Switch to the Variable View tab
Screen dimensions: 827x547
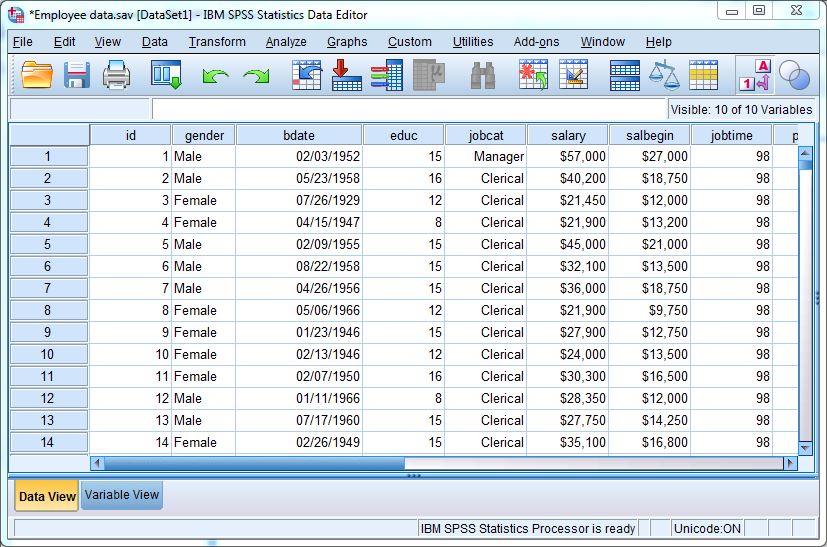(121, 495)
